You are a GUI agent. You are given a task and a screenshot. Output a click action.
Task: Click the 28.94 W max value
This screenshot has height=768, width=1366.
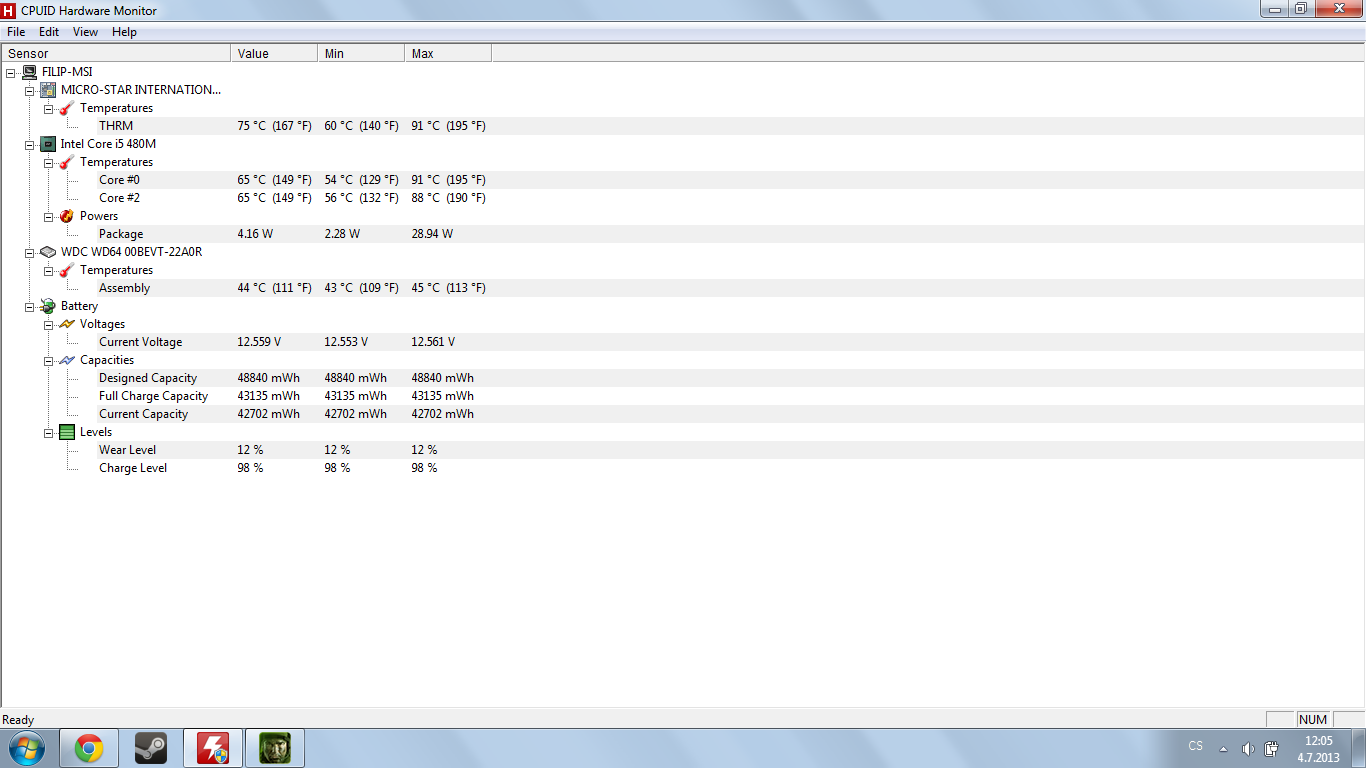coord(432,234)
